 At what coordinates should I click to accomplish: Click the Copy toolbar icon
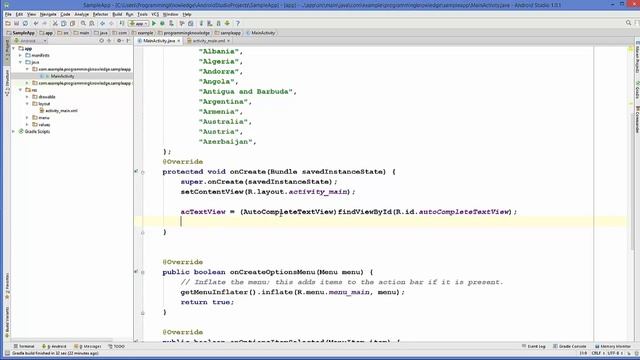(64, 24)
